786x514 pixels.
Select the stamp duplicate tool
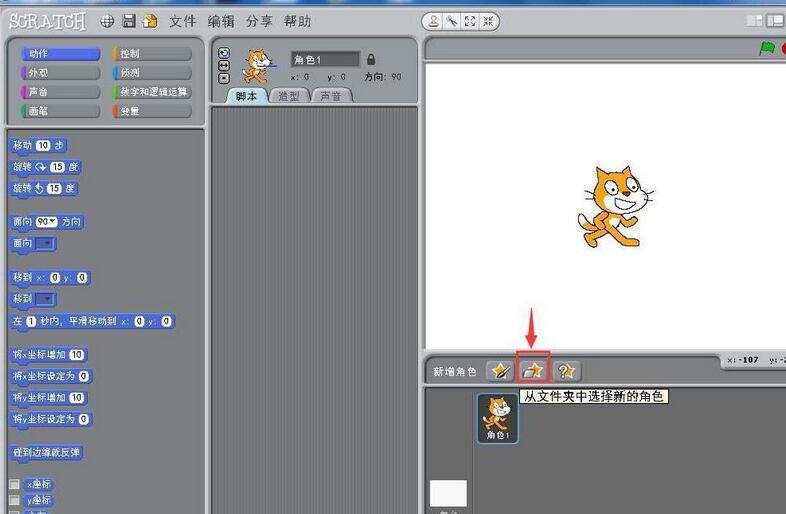[x=433, y=21]
